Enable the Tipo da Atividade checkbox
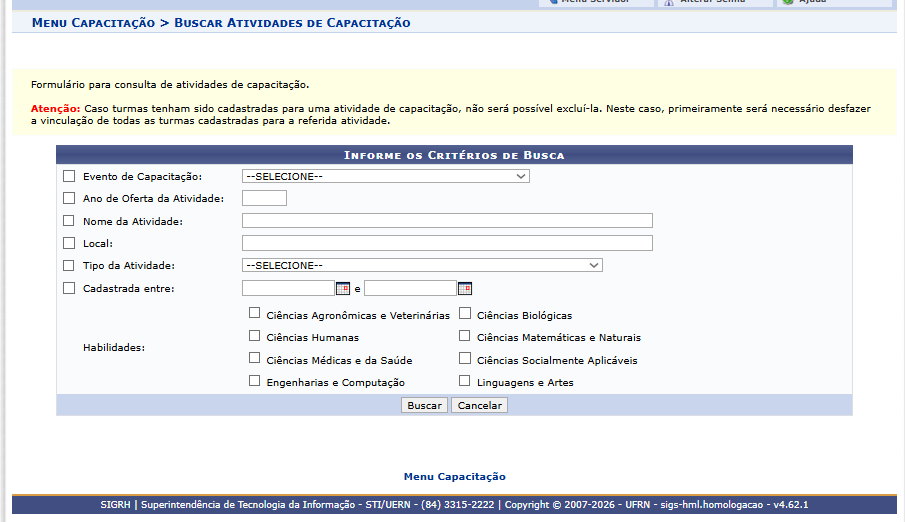 pyautogui.click(x=69, y=266)
